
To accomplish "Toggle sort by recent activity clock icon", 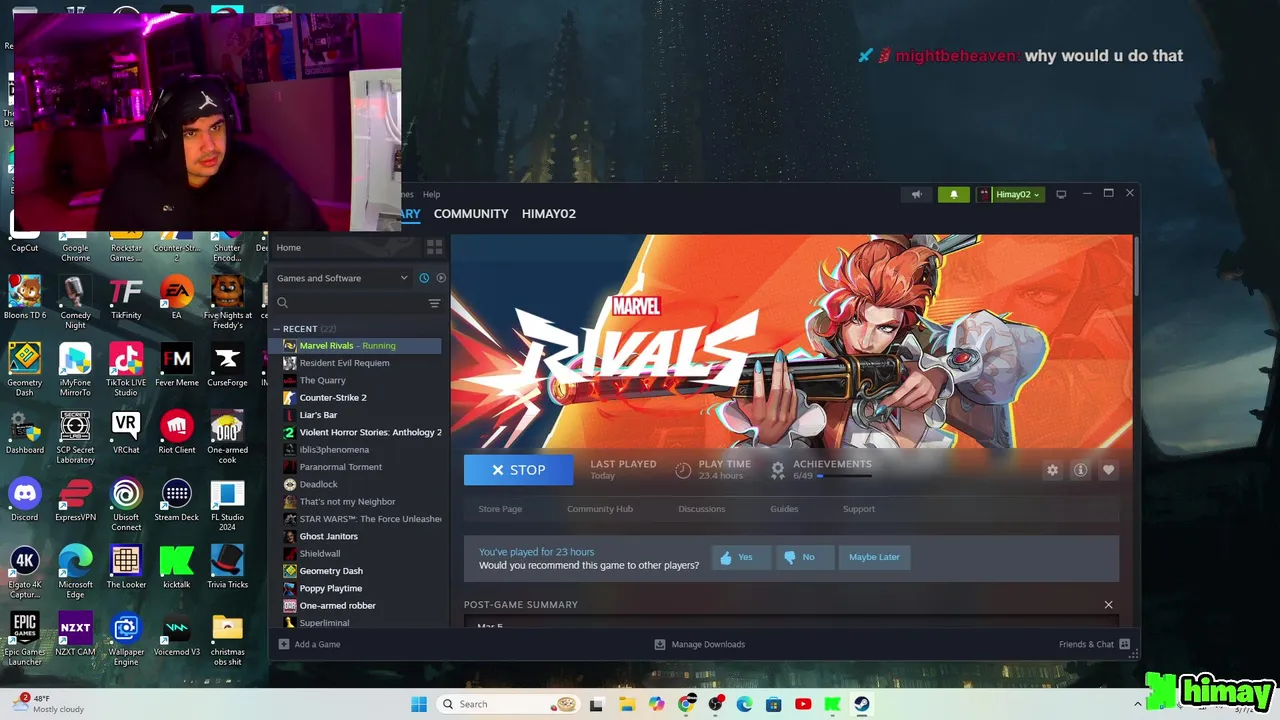I will (x=424, y=278).
